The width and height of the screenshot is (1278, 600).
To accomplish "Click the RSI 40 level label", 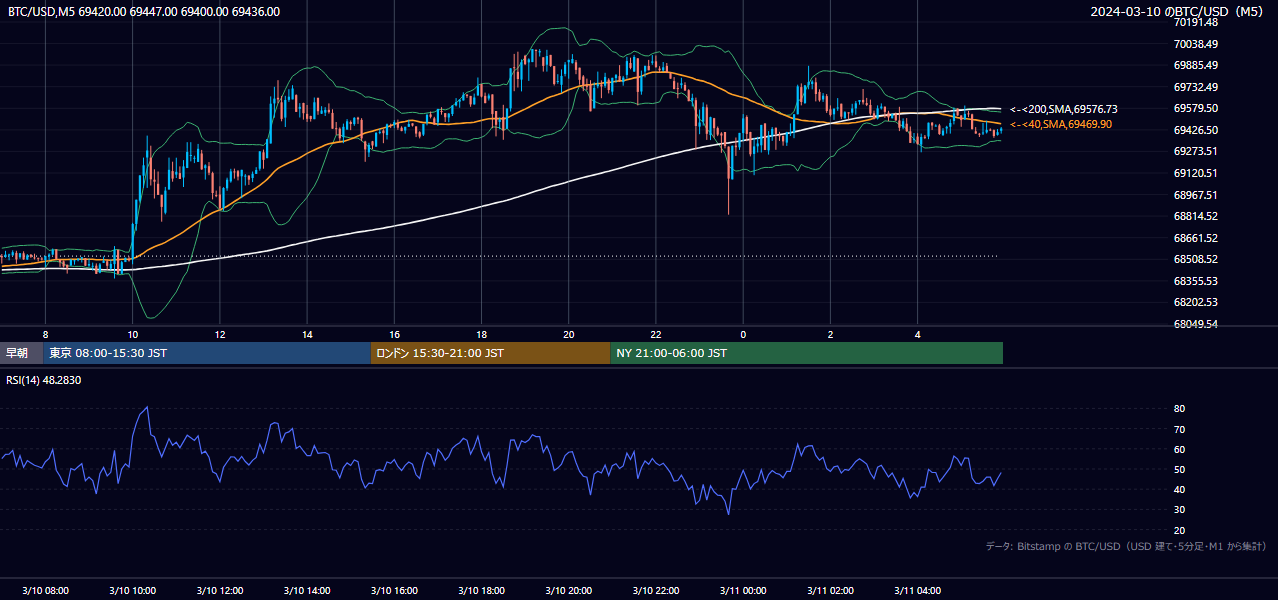I will click(x=1180, y=489).
